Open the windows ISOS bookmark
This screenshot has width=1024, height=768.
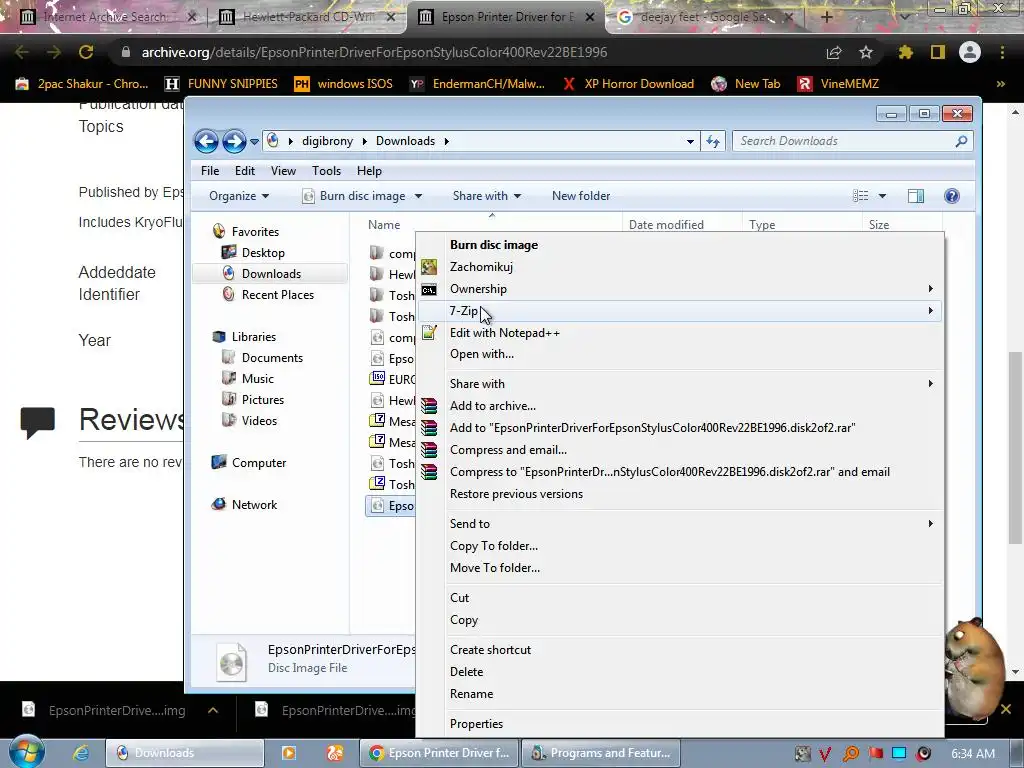[344, 84]
